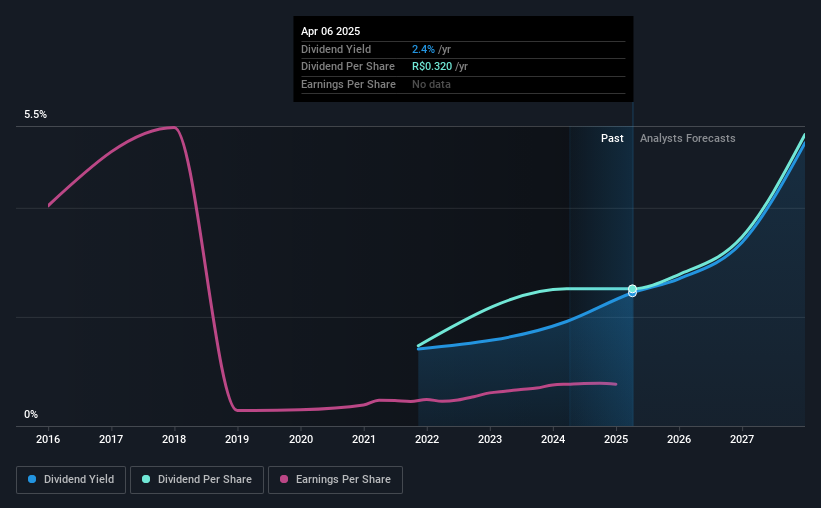Click the 2025 year label
Viewport: 821px width, 508px height.
616,439
